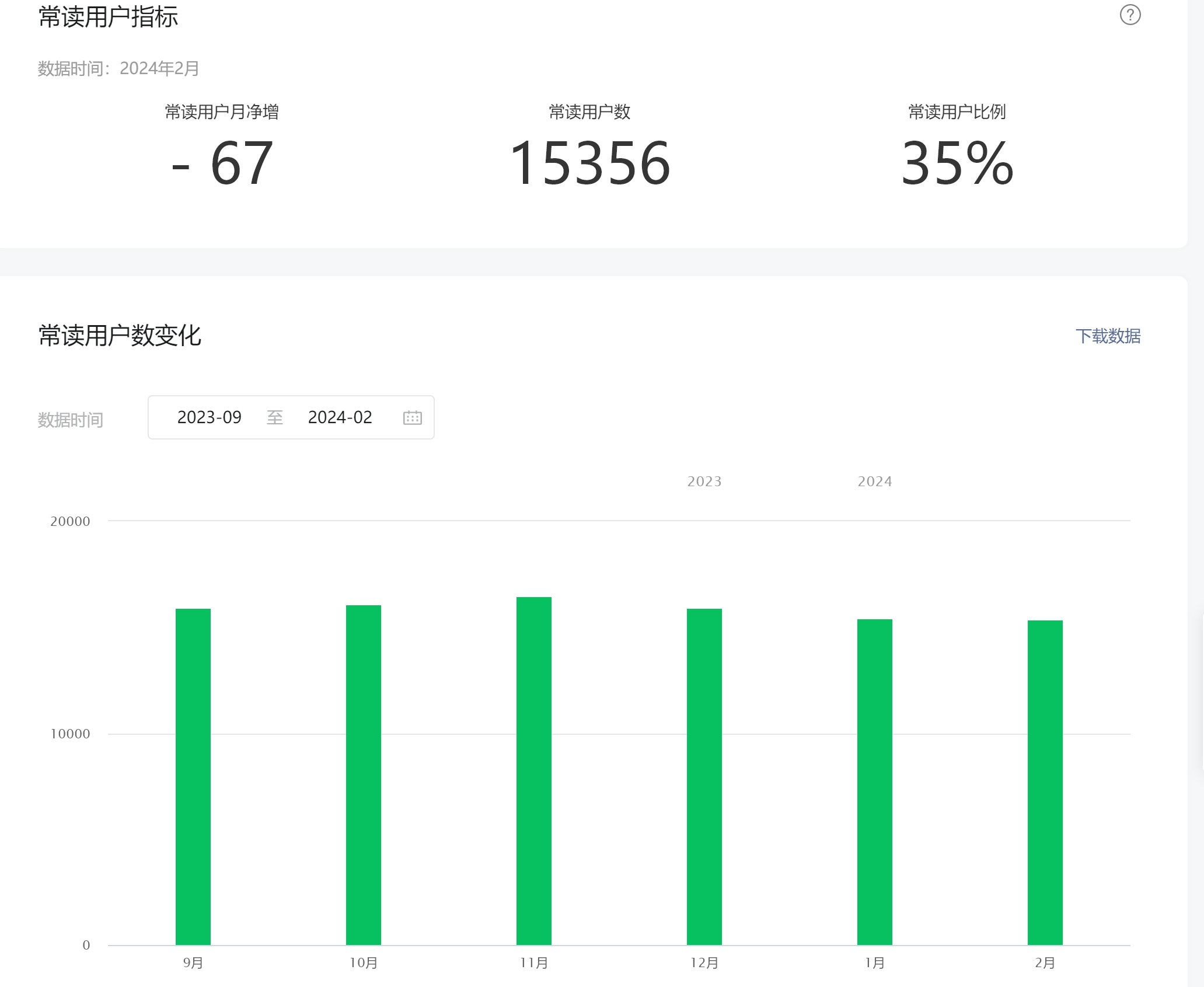Click the 下载数据 download link
This screenshot has width=1204, height=987.
(x=1107, y=336)
